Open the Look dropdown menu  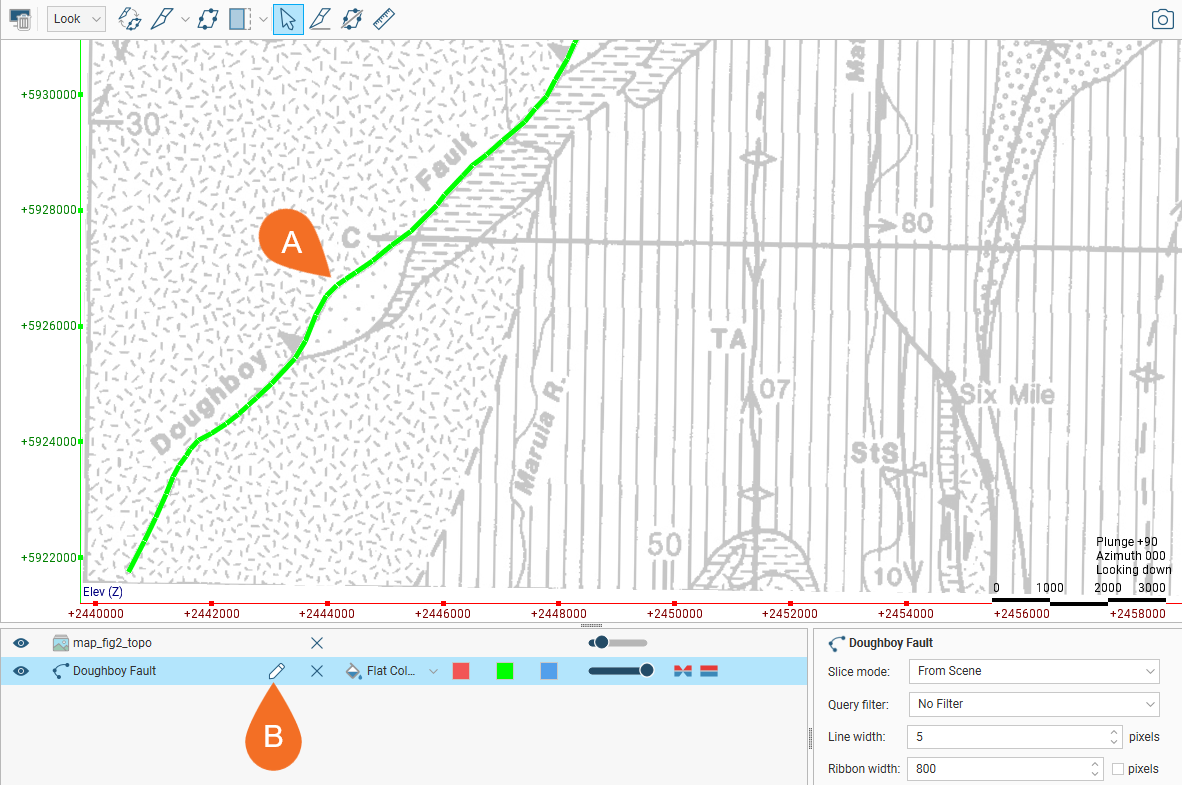point(76,19)
